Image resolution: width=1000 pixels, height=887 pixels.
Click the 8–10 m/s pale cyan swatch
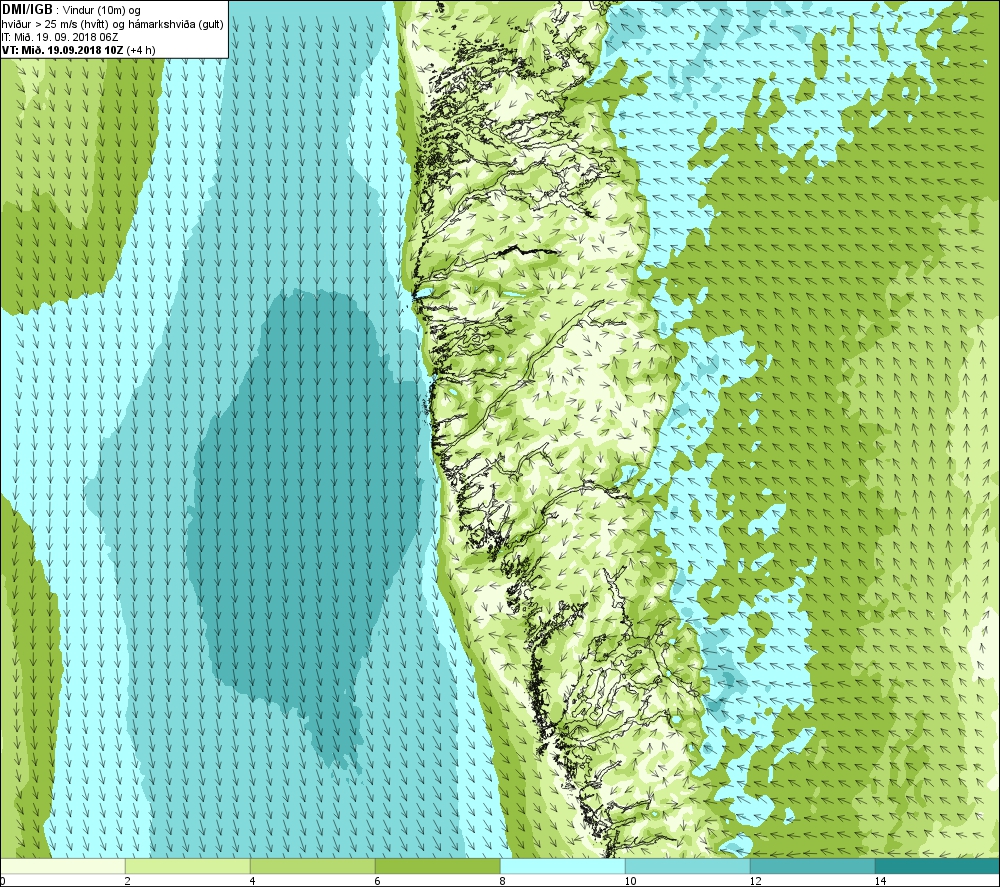tap(562, 866)
